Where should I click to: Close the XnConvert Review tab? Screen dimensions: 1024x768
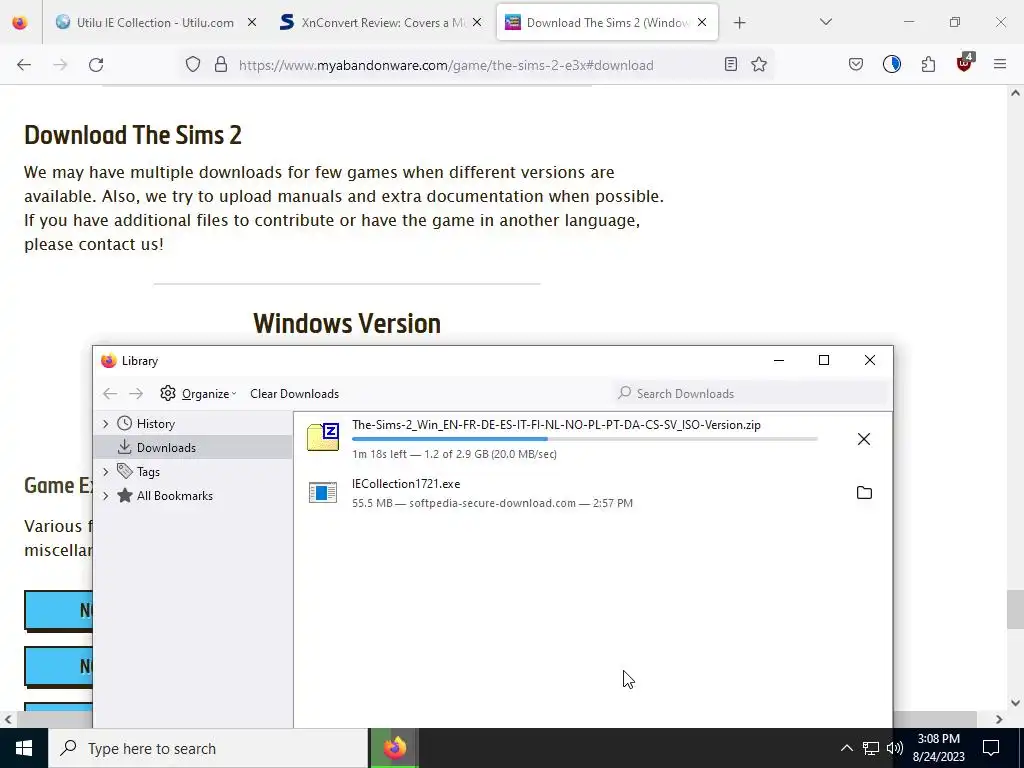[477, 22]
